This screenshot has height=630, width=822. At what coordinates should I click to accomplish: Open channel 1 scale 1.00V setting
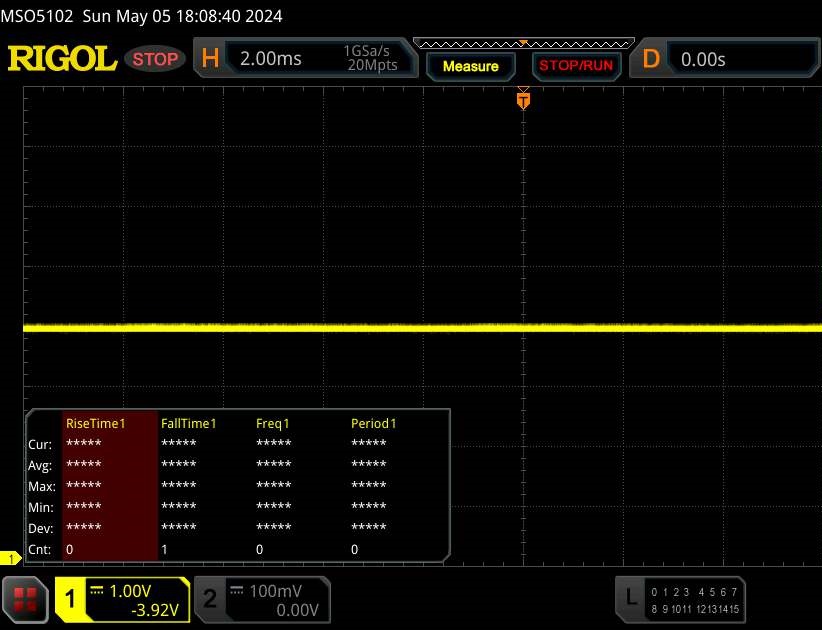pyautogui.click(x=130, y=591)
